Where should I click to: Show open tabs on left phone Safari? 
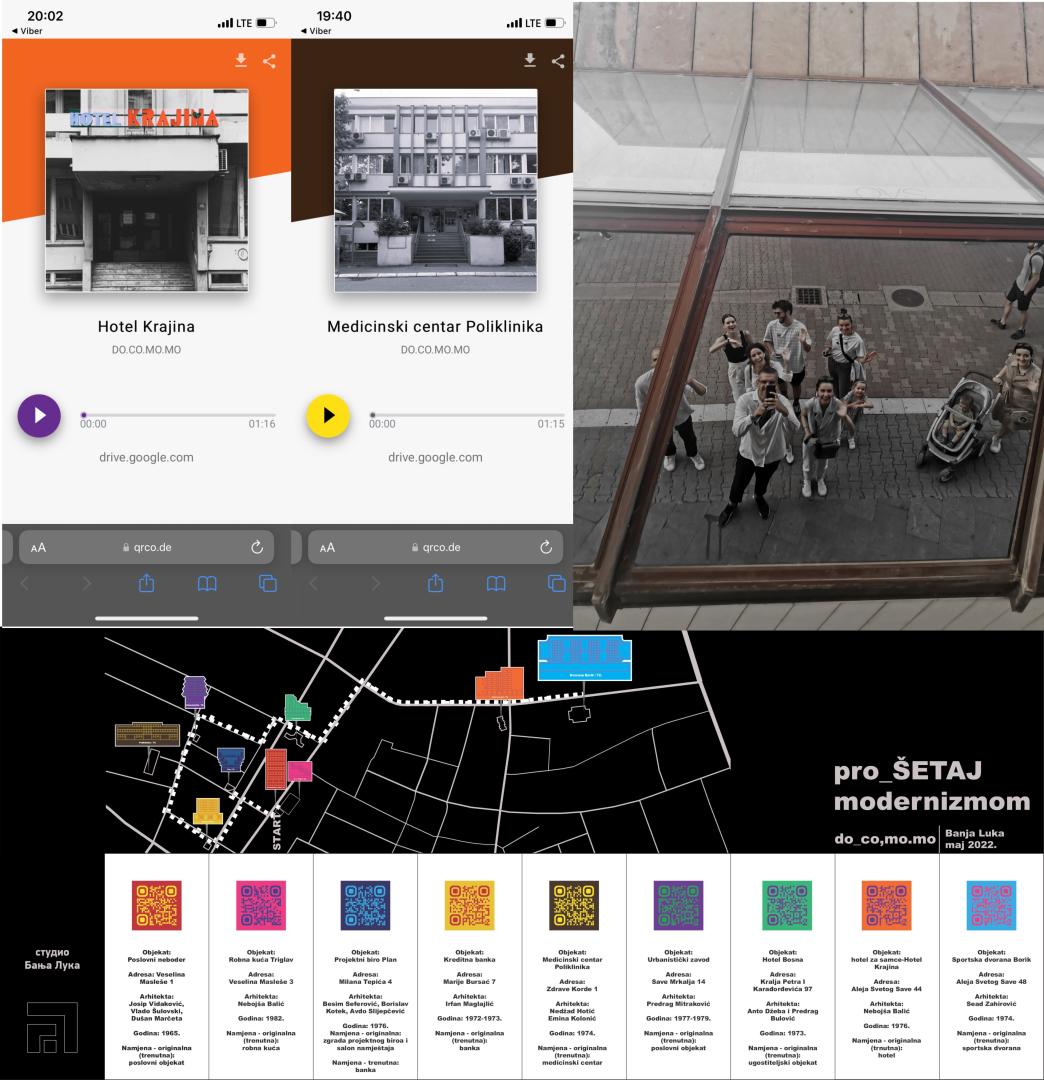click(267, 584)
